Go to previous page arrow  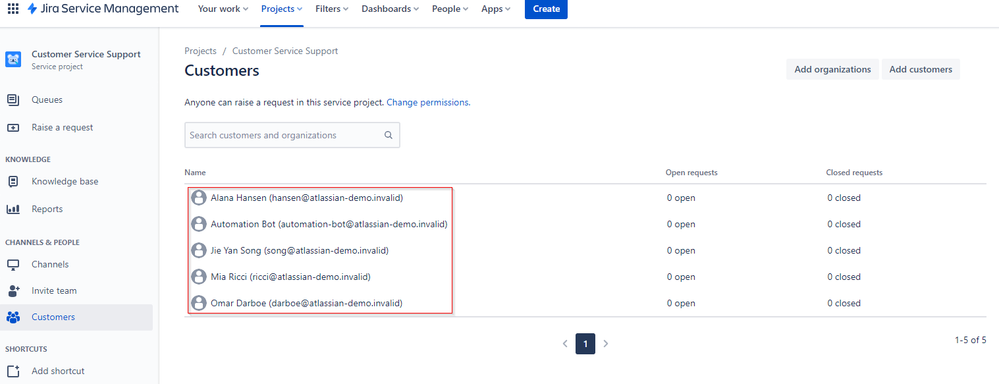565,344
